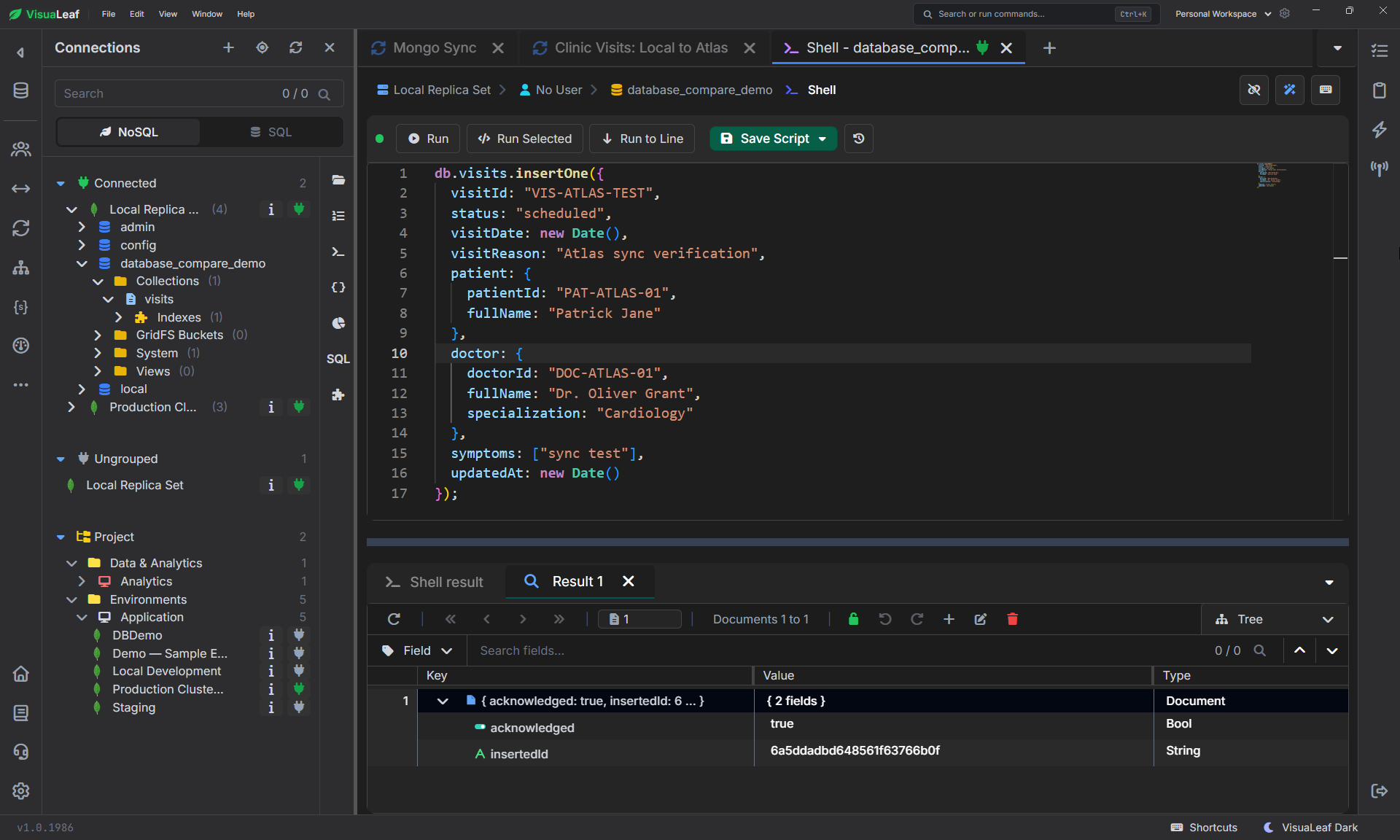Toggle the DBDemo connection plug
The width and height of the screenshot is (1400, 840).
click(299, 635)
